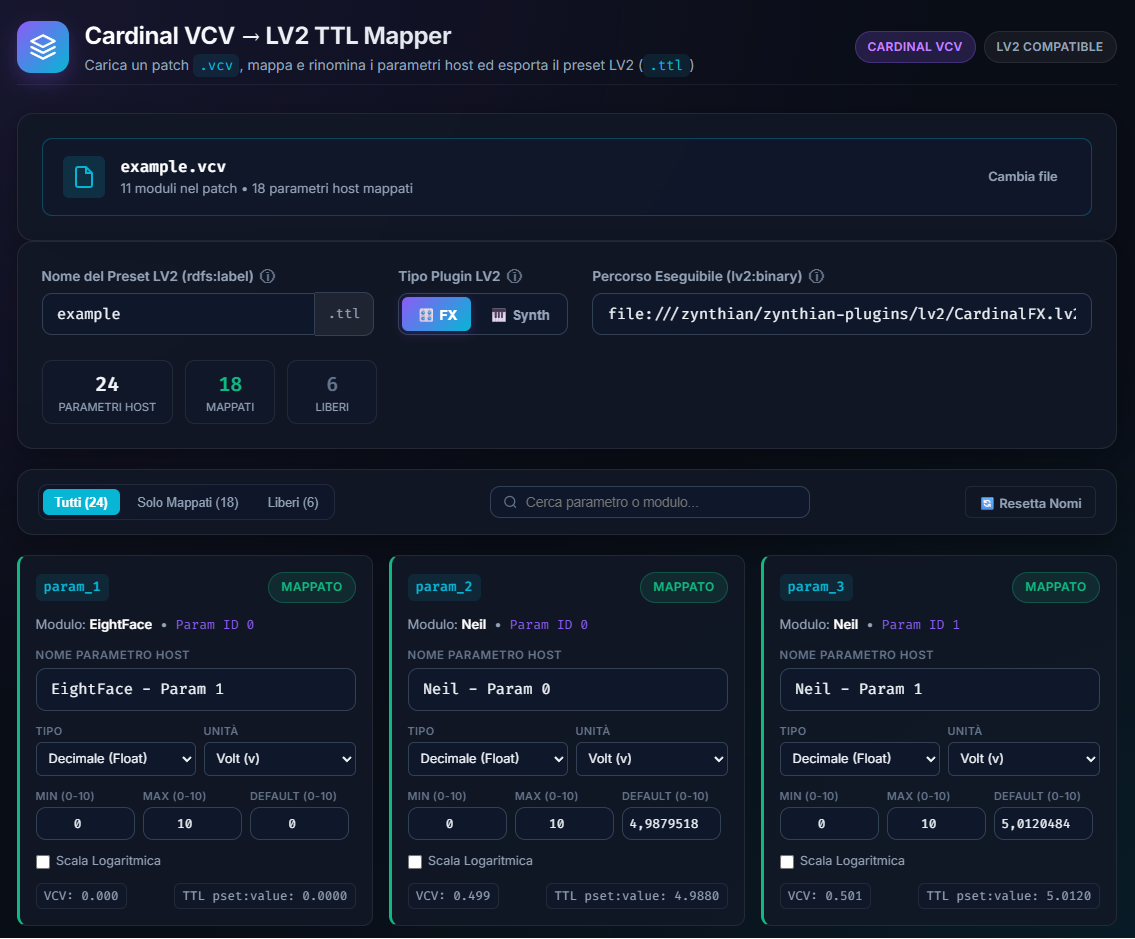This screenshot has width=1135, height=939.
Task: Click the example.vcv file name
Action: click(x=173, y=167)
